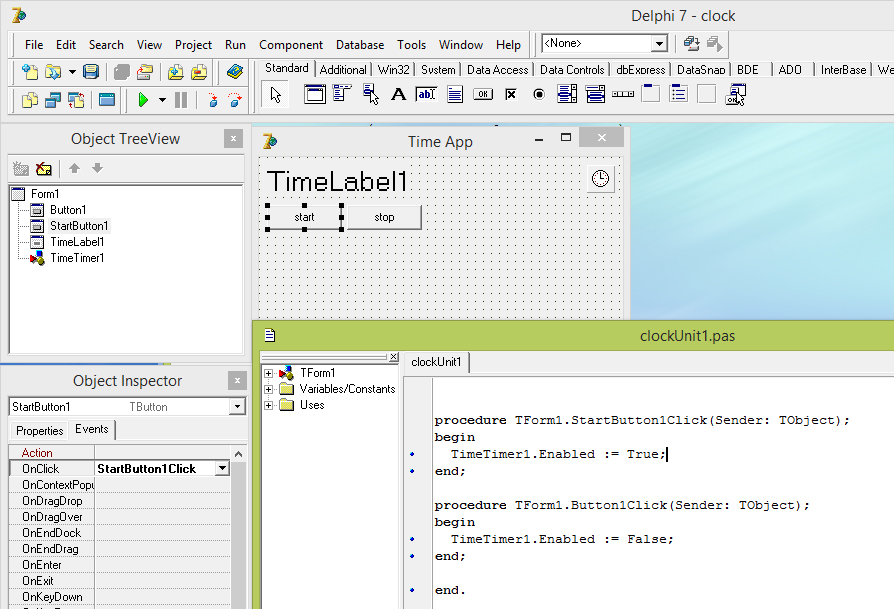Pick the RadioGroup component in palette
Viewport: 894px width, 609px height.
coord(678,94)
